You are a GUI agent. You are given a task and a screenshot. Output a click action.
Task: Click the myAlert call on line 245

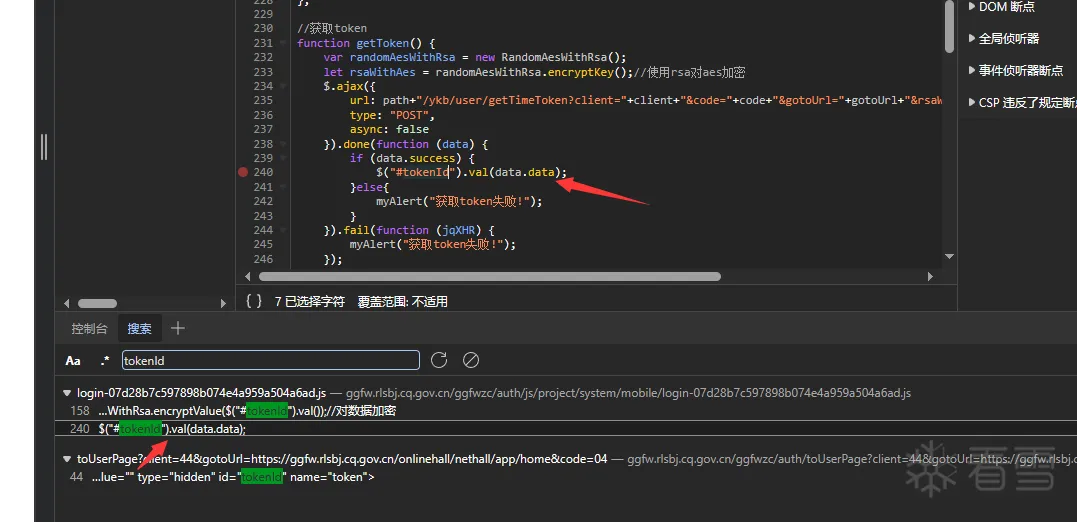click(x=432, y=245)
